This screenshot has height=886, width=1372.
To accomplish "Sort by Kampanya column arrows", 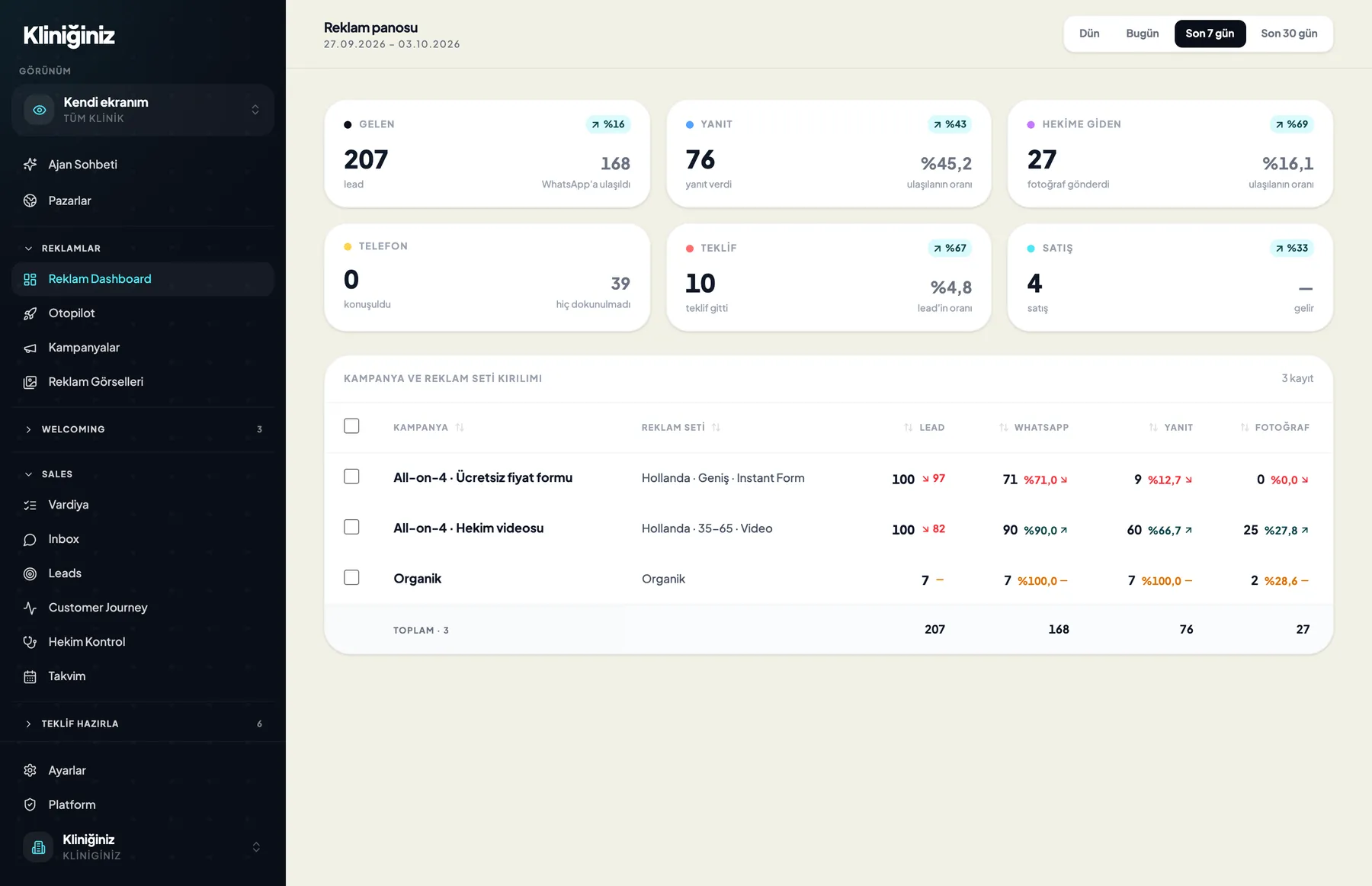I will coord(460,427).
